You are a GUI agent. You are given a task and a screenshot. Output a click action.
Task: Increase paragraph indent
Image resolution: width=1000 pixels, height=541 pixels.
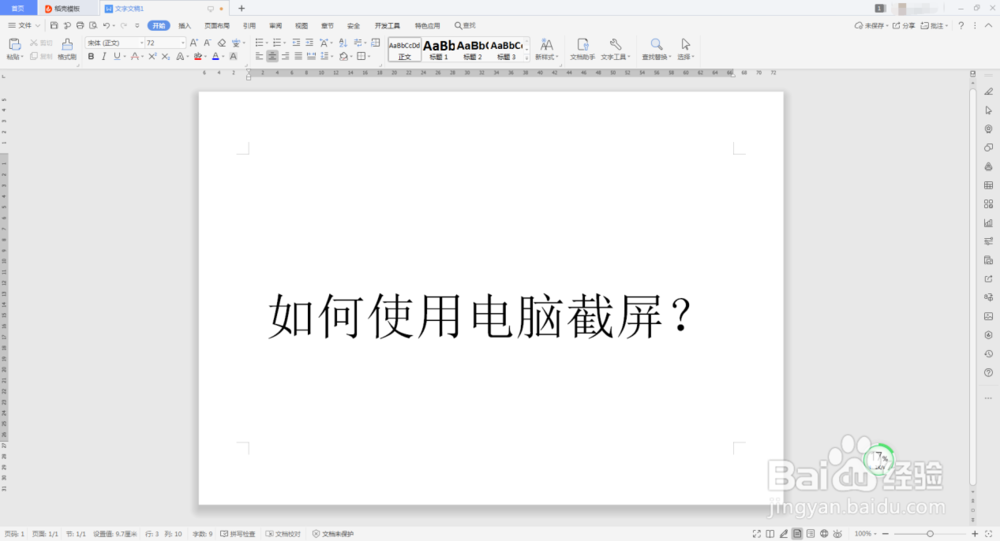click(309, 43)
